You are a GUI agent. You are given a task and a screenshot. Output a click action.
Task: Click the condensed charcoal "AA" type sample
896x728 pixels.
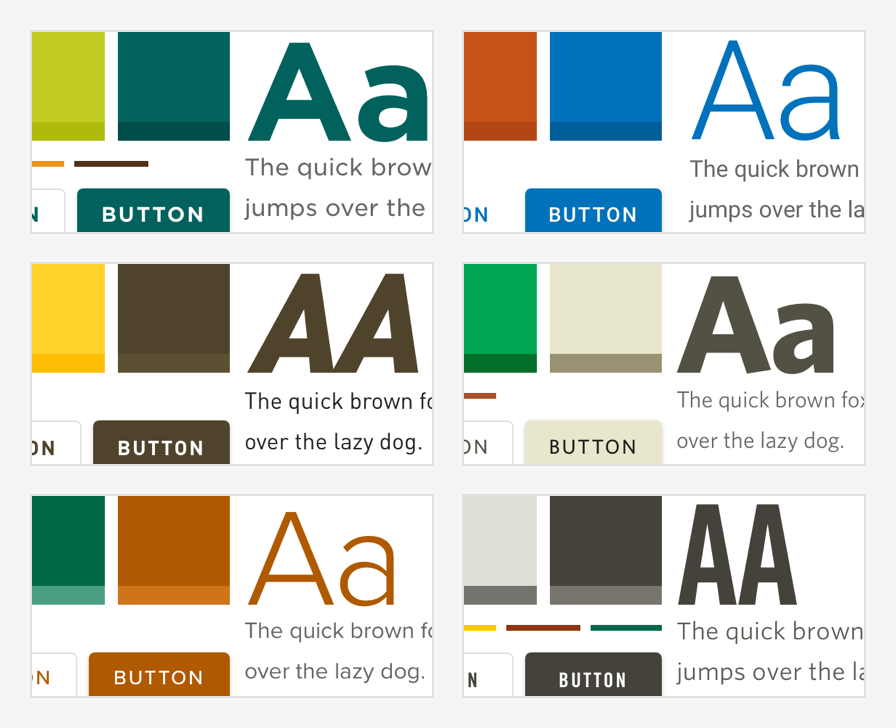click(737, 555)
